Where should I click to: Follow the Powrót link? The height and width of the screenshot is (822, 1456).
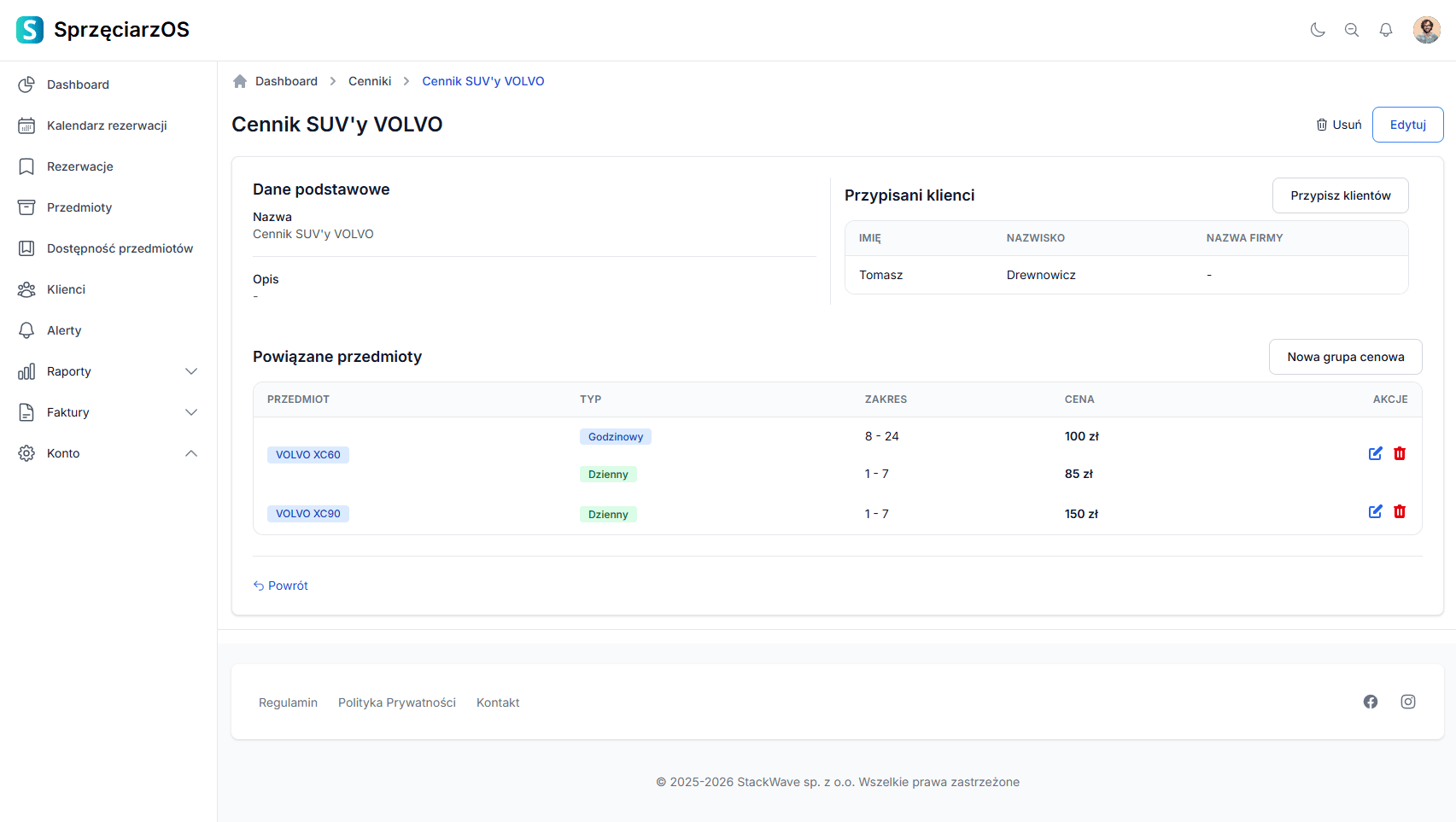pos(281,586)
